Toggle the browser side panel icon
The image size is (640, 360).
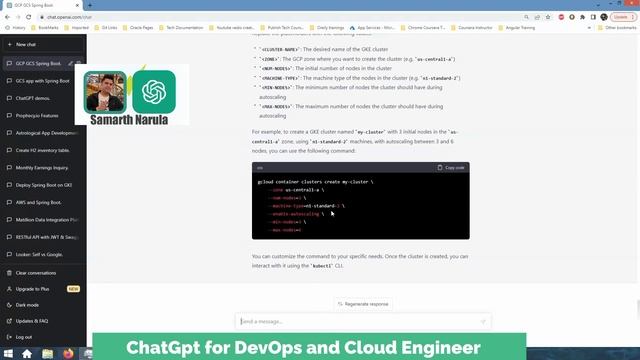(593, 17)
